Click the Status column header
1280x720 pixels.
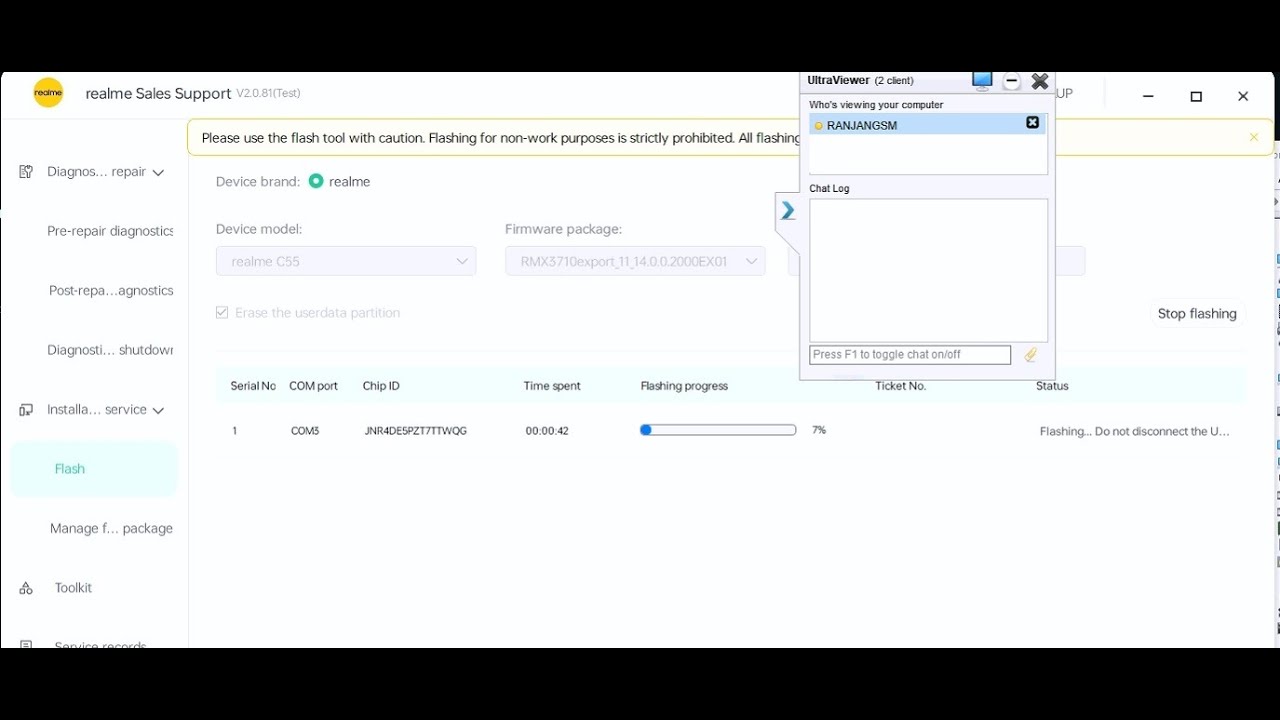point(1052,386)
